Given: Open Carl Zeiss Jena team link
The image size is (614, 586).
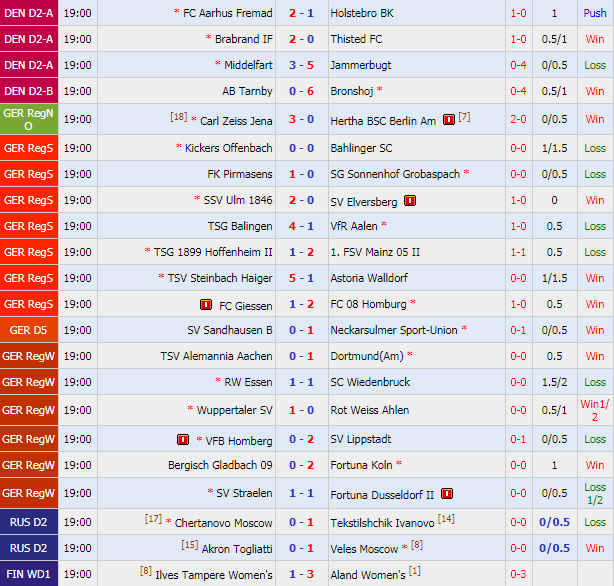Looking at the screenshot, I should [x=236, y=121].
